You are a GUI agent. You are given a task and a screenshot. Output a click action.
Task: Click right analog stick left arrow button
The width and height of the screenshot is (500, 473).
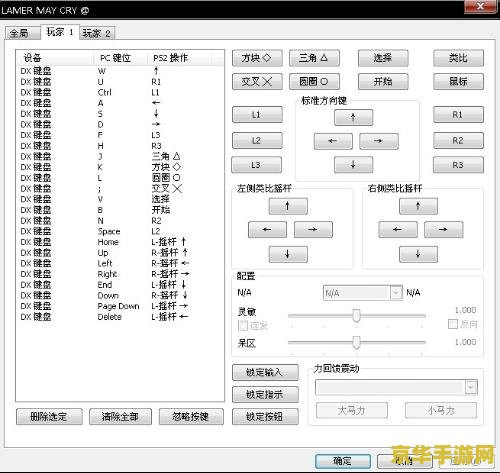tap(398, 230)
